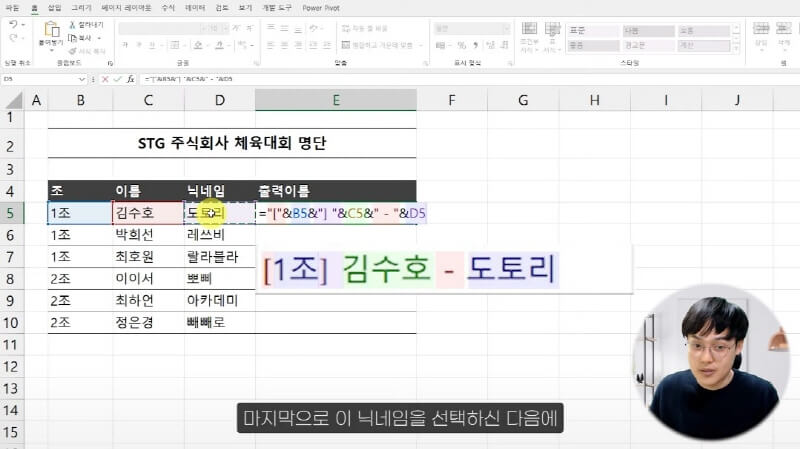Switch to the 데이터 (Data) tab
This screenshot has width=800, height=449.
pos(195,8)
